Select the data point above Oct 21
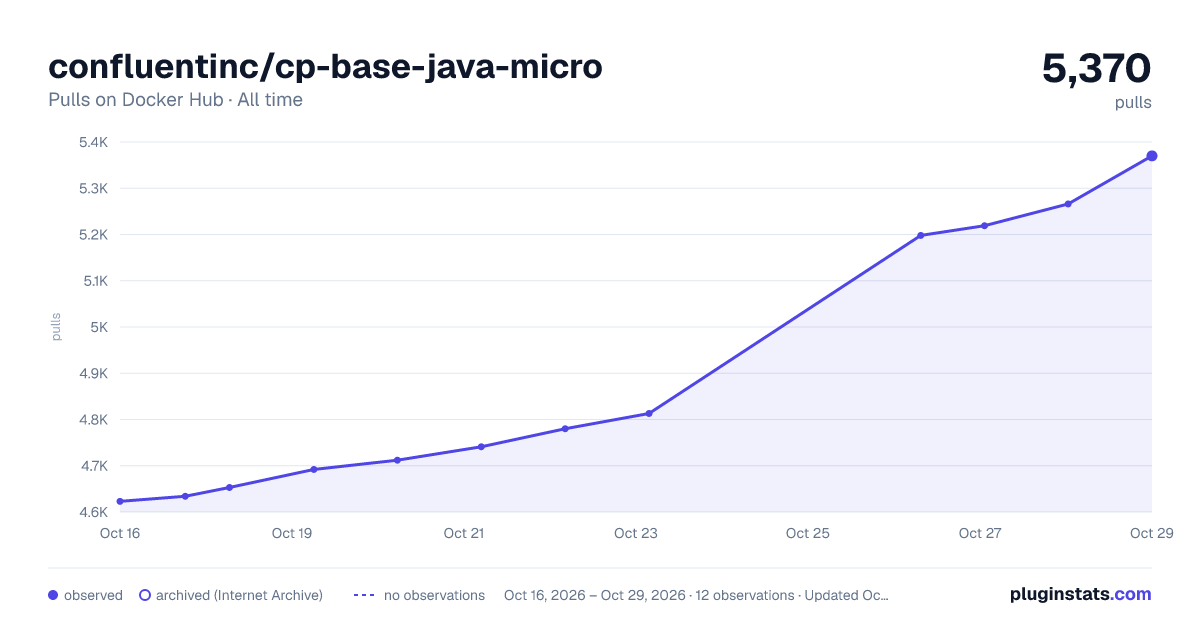1200x630 pixels. 481,447
